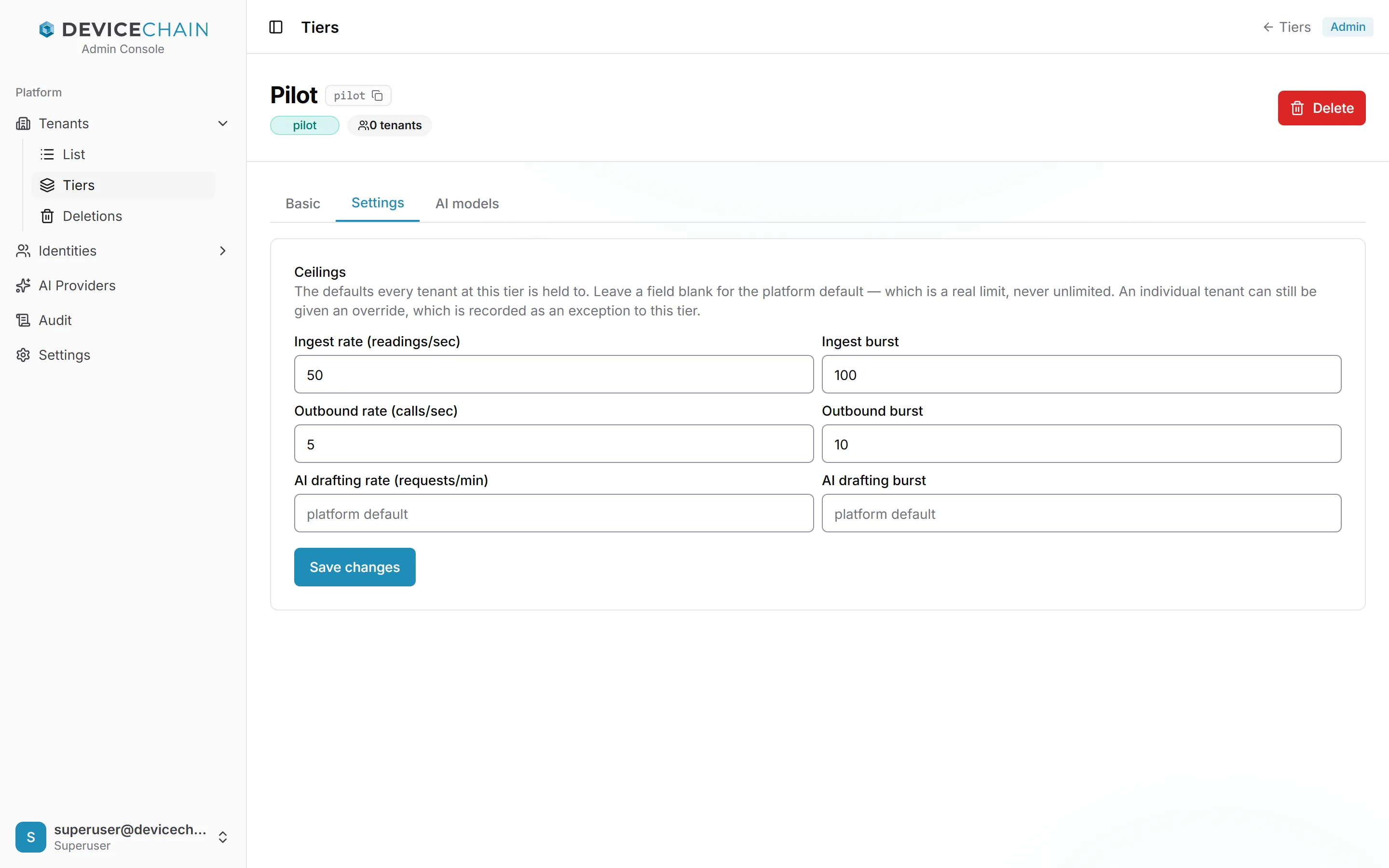
Task: Open the List item under Tenants
Action: coord(123,154)
